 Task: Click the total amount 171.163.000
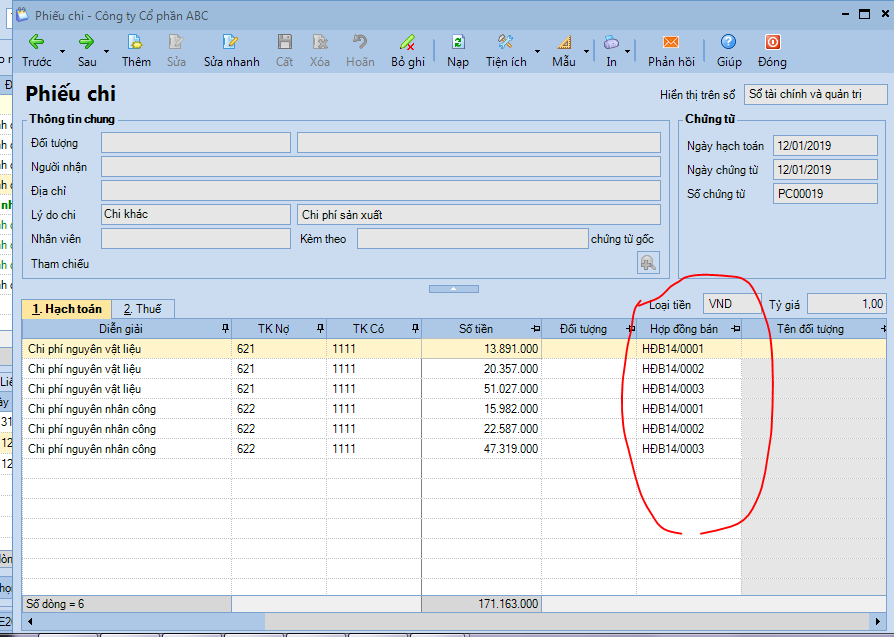pyautogui.click(x=482, y=603)
